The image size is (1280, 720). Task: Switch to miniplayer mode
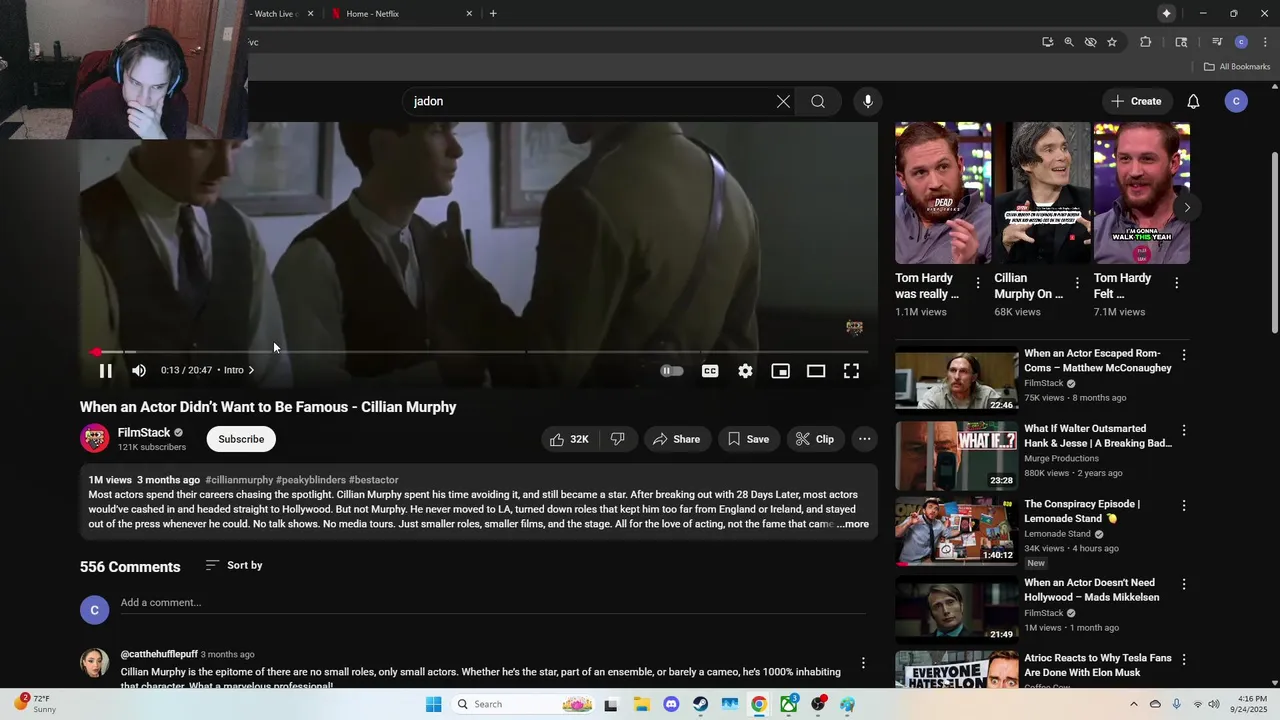[780, 371]
